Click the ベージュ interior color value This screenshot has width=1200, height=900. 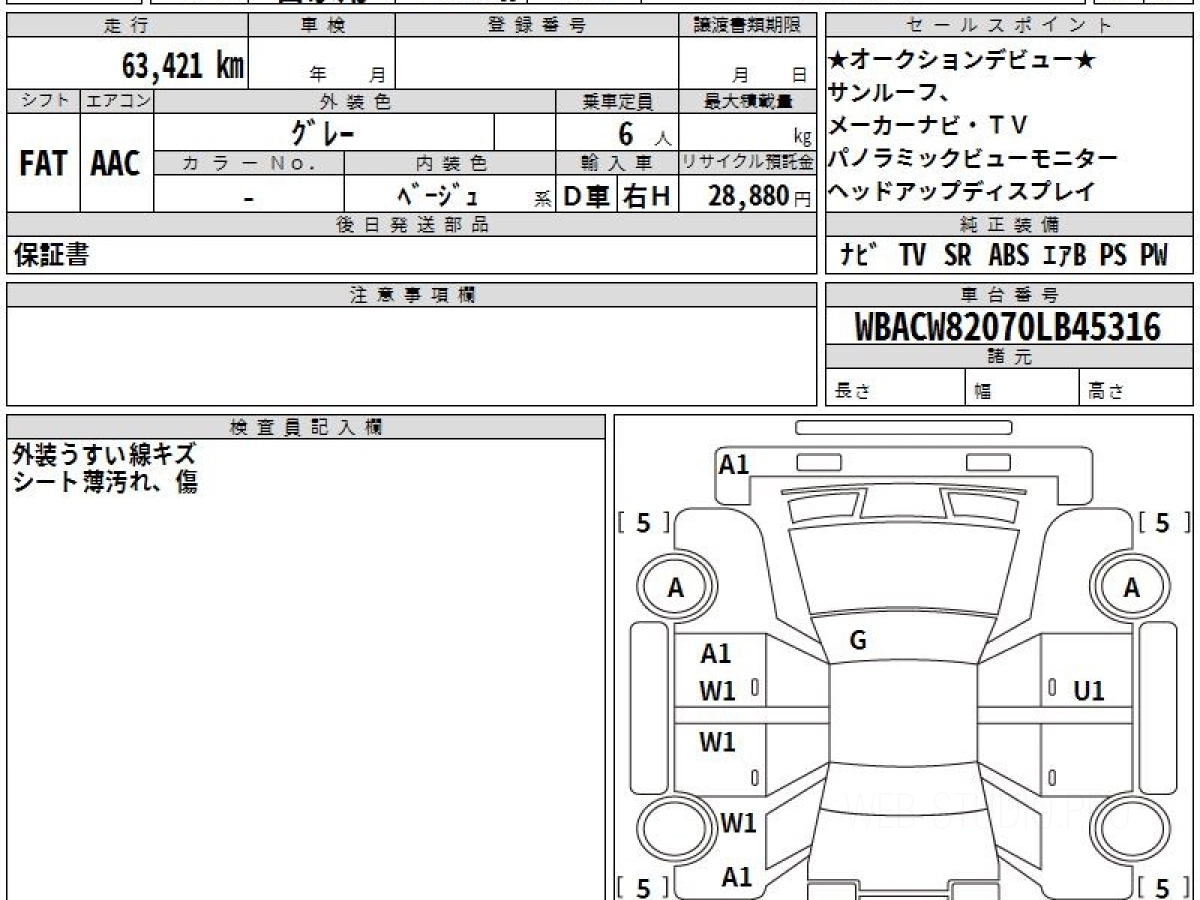click(437, 195)
